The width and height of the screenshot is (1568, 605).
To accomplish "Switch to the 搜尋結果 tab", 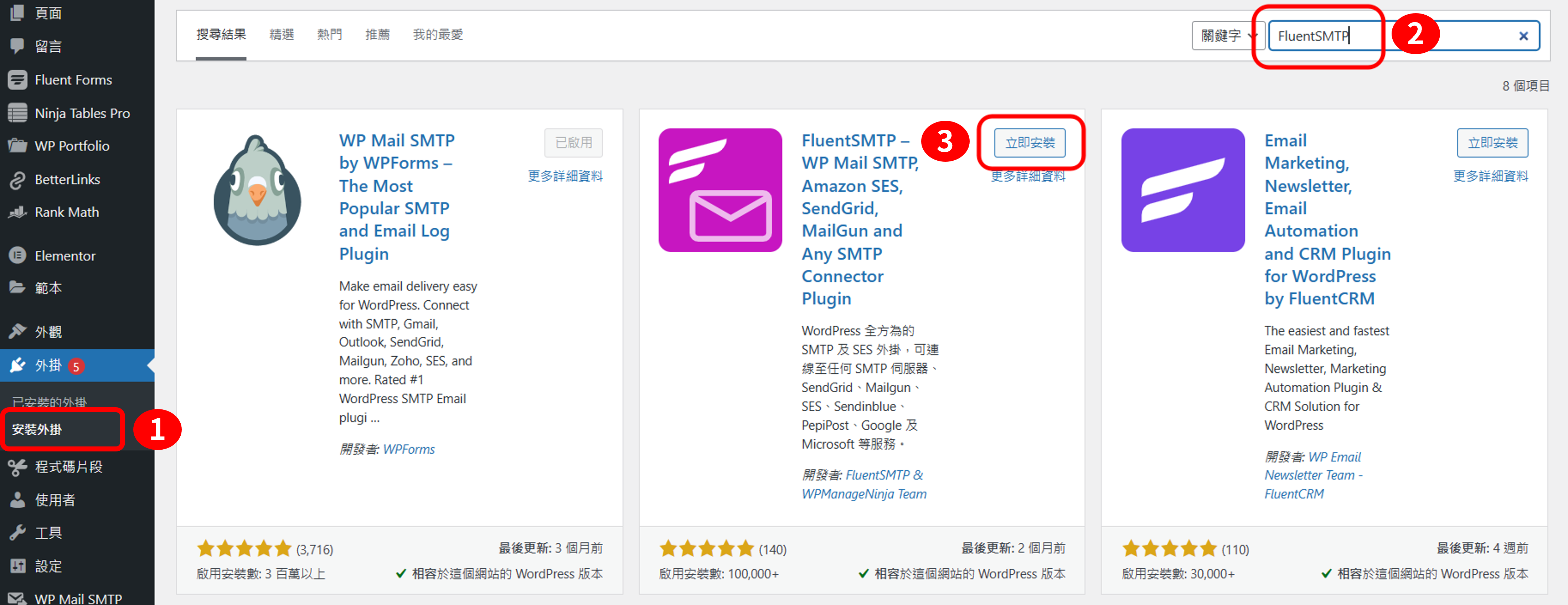I will pos(221,35).
